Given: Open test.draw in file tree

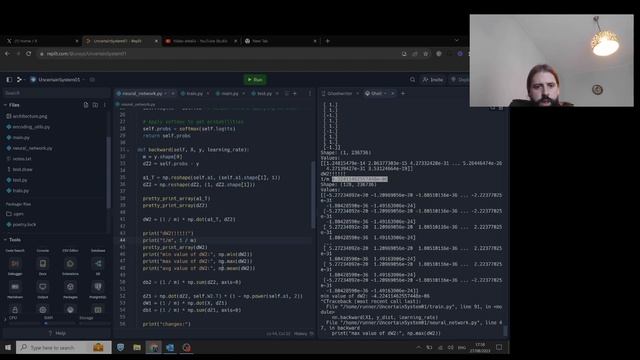Looking at the screenshot, I should [22, 169].
